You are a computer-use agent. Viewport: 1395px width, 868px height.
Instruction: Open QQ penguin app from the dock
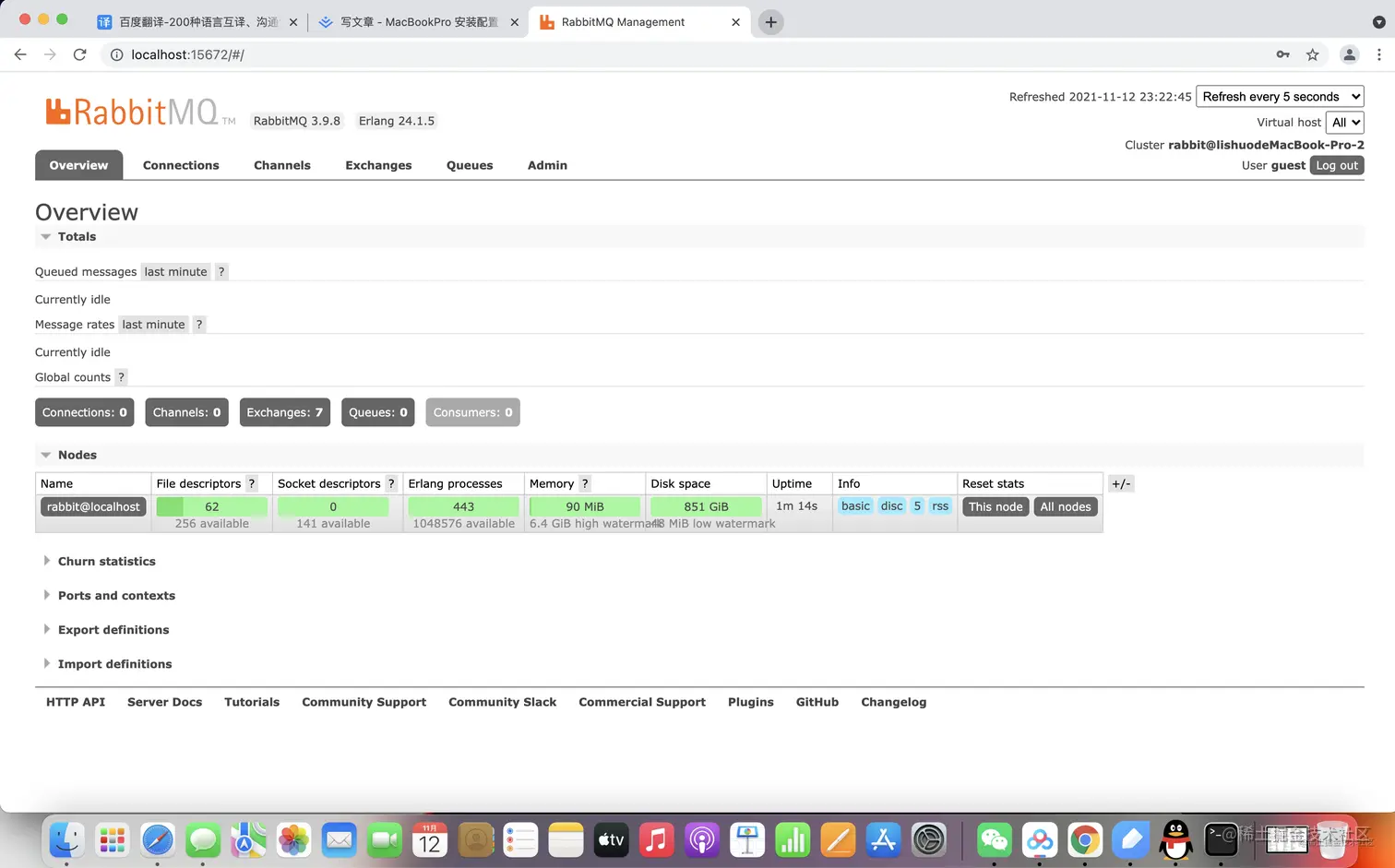(1175, 839)
